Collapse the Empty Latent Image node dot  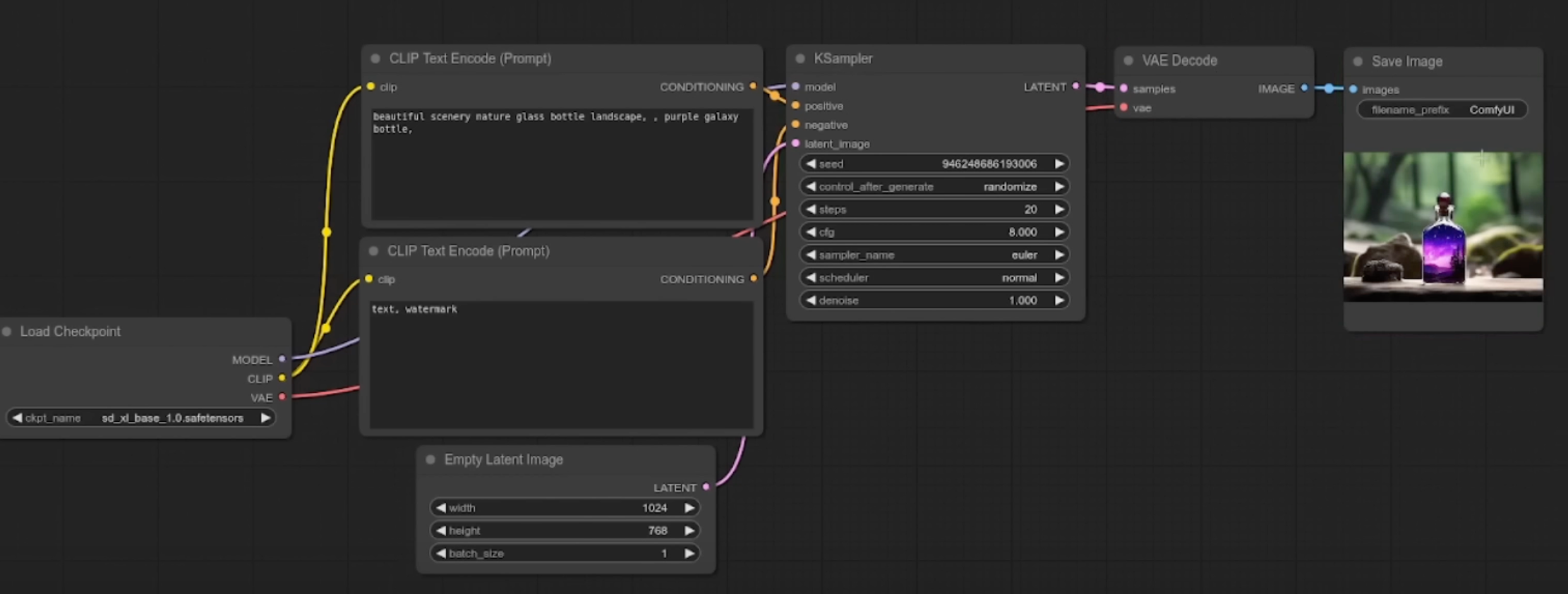tap(430, 459)
